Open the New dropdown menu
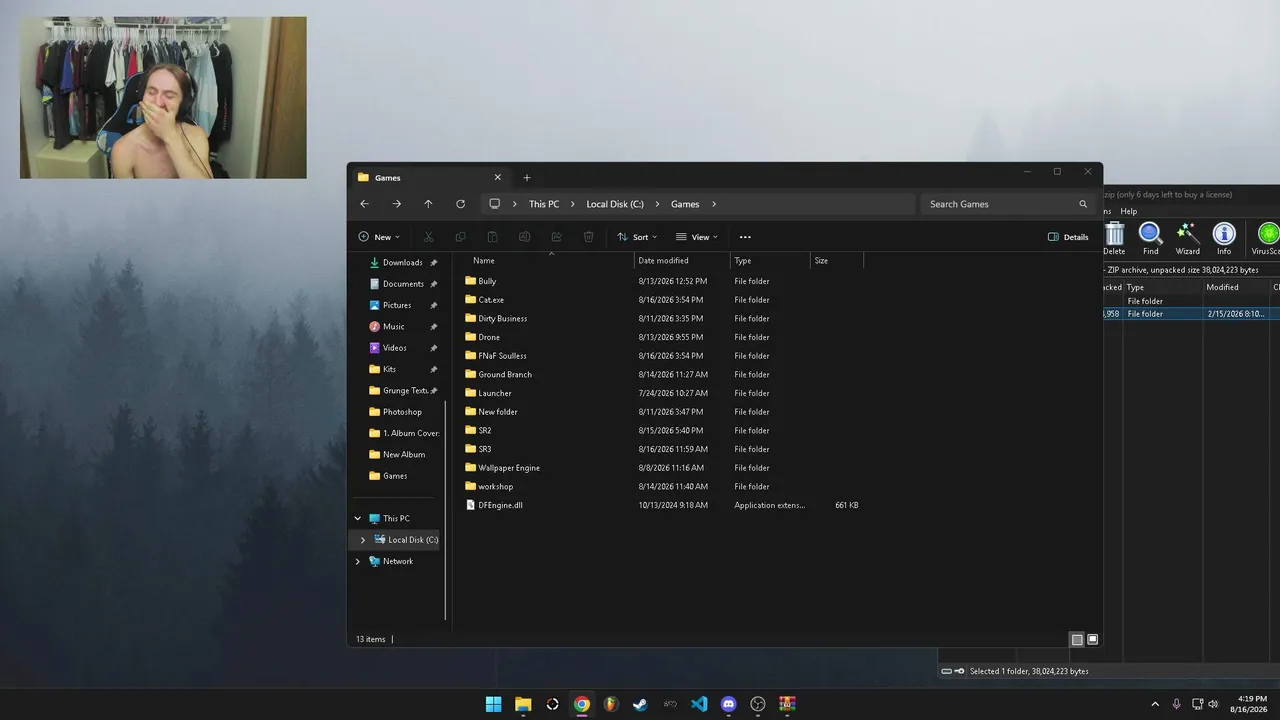The width and height of the screenshot is (1280, 720). point(379,237)
